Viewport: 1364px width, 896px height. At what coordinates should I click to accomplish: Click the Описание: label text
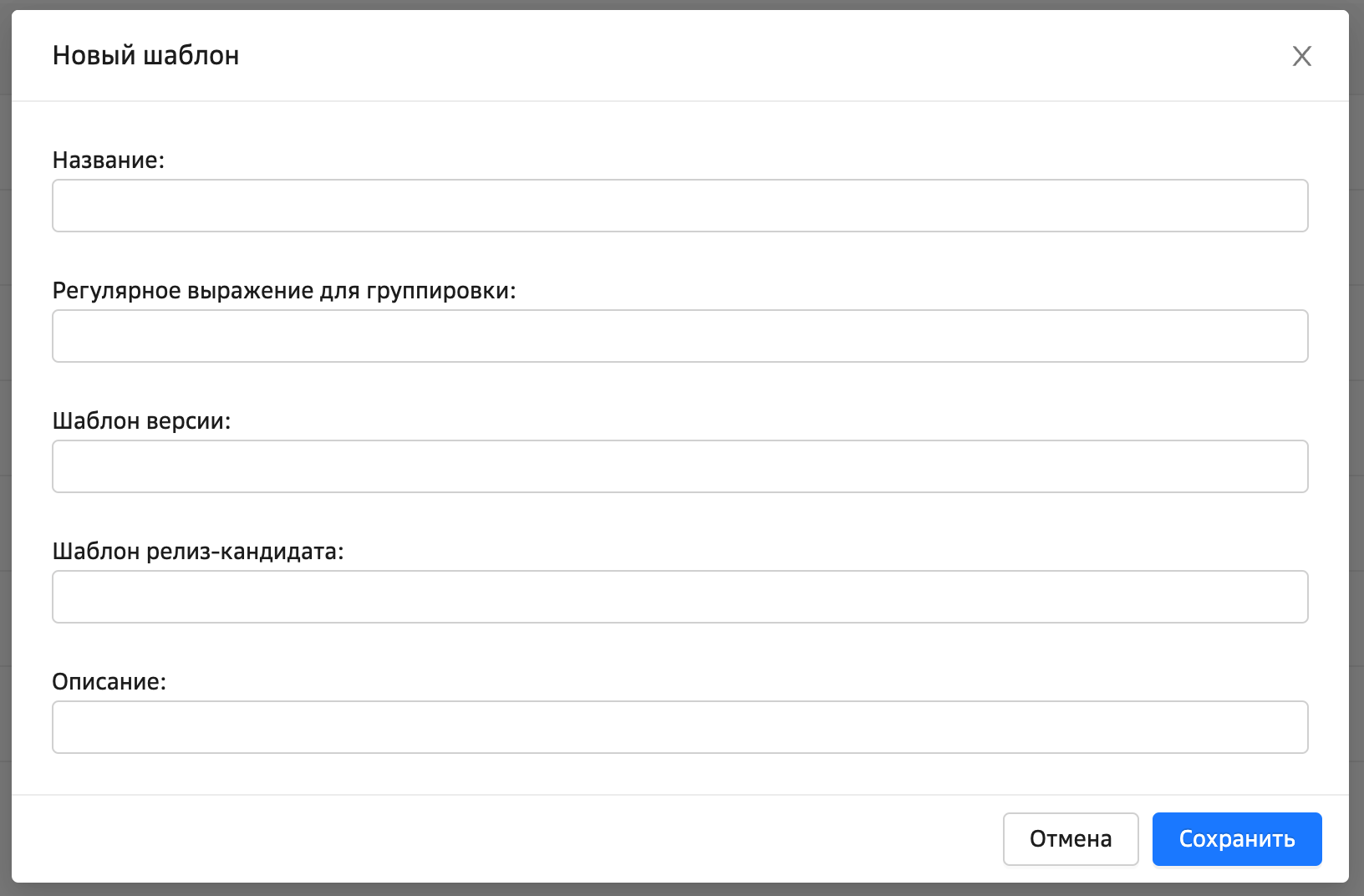(x=109, y=682)
